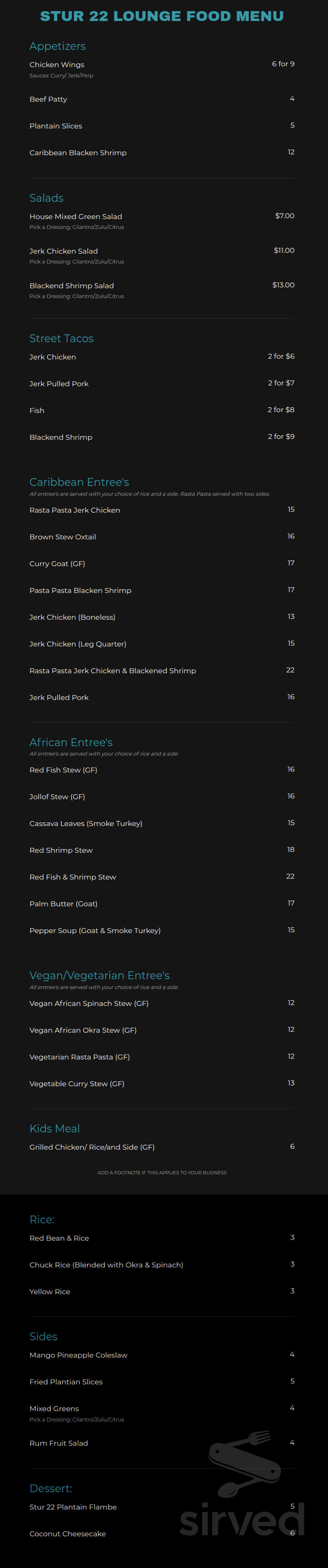Select Palm Butter (Goat) entree
This screenshot has width=328, height=1568.
pyautogui.click(x=63, y=904)
